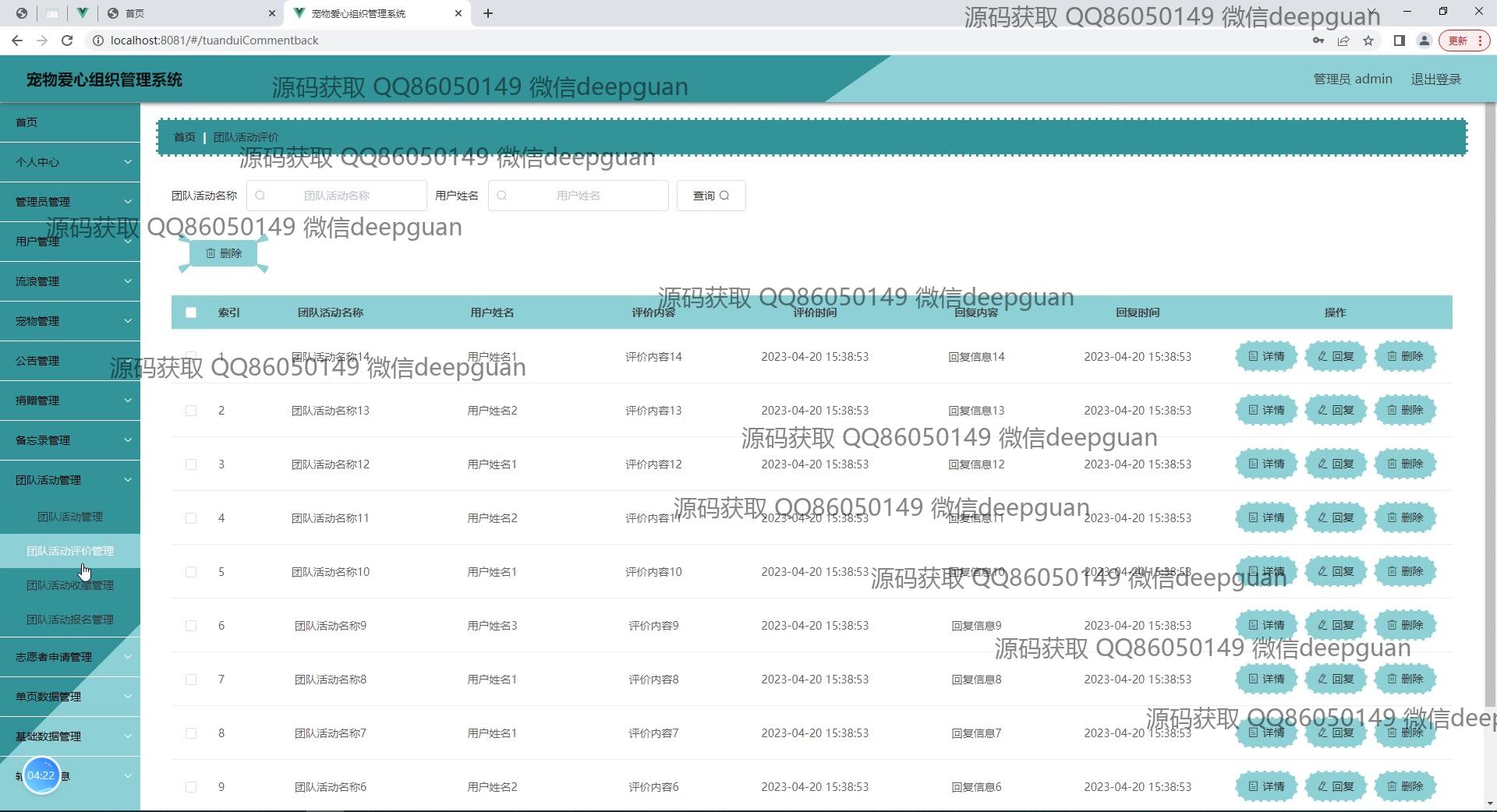View 详情 for 团队活动名称12 row
The image size is (1497, 812).
[x=1266, y=464]
